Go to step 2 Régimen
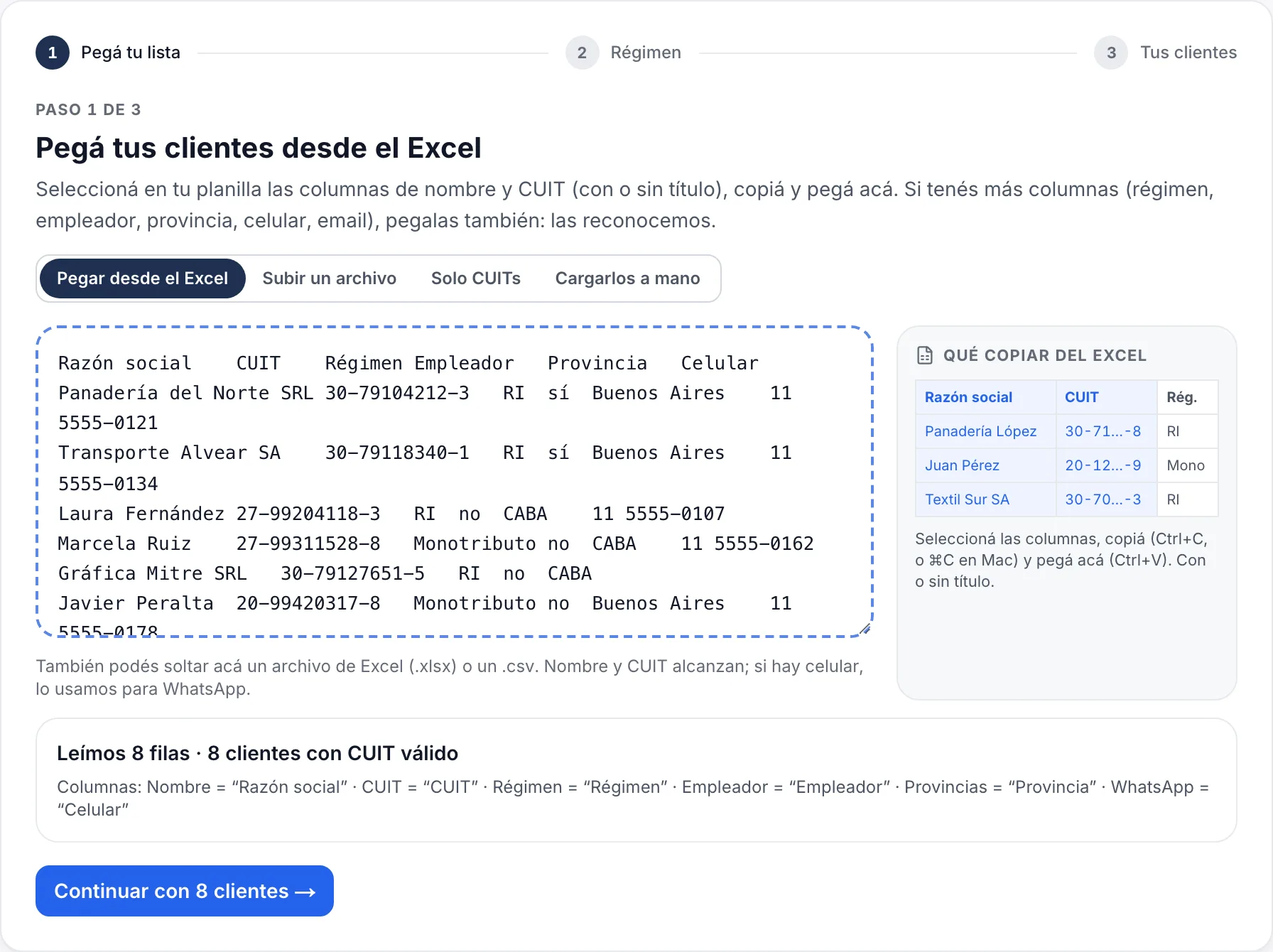 click(x=624, y=53)
